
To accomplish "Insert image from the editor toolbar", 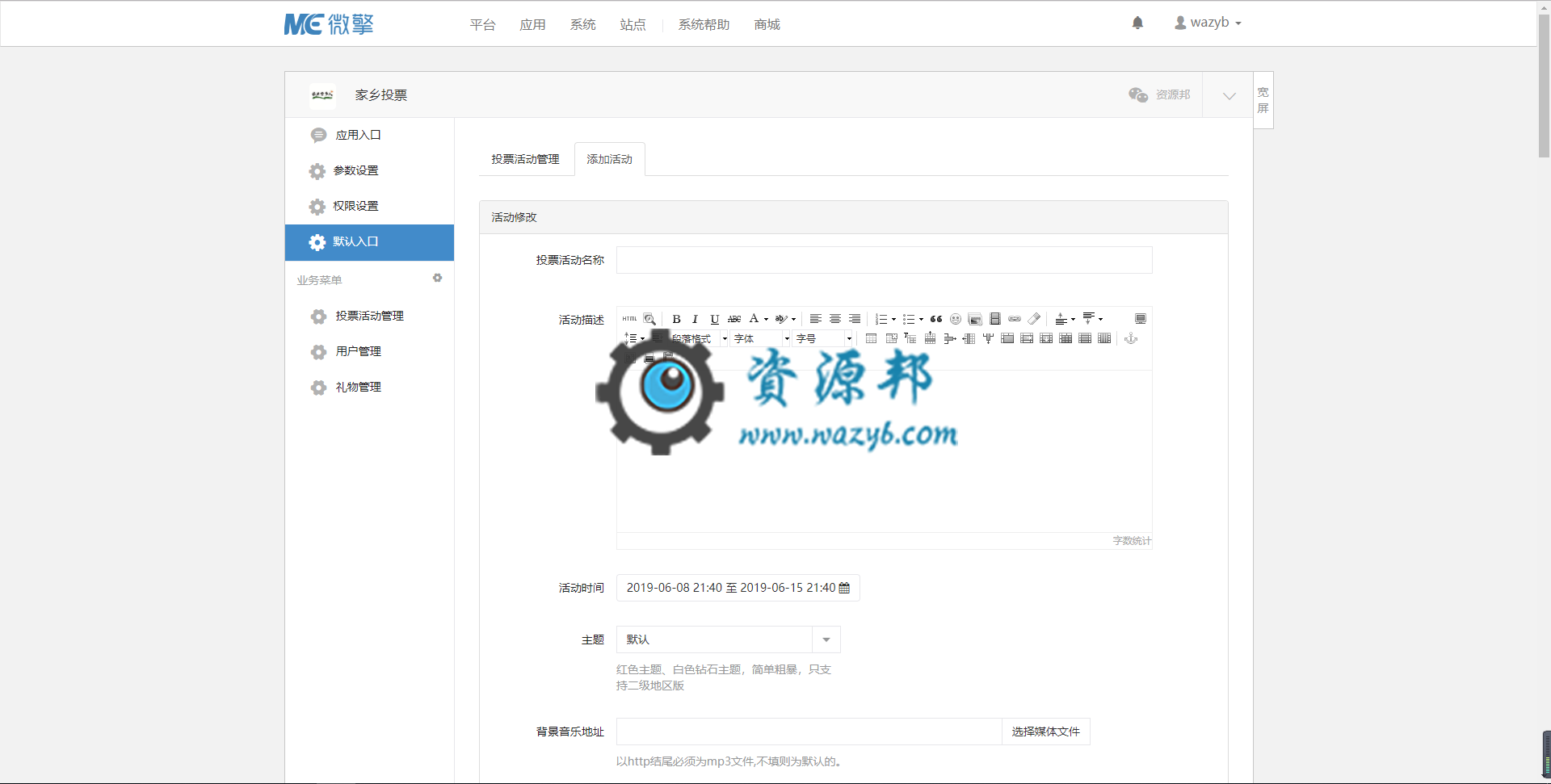I will [x=975, y=319].
